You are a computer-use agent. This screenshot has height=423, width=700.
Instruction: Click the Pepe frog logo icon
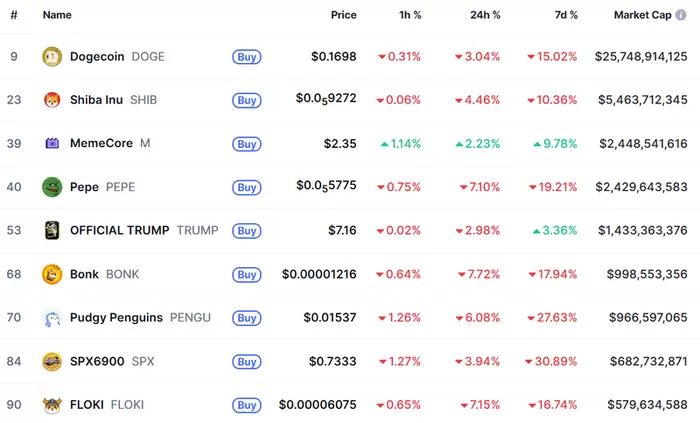coord(52,187)
